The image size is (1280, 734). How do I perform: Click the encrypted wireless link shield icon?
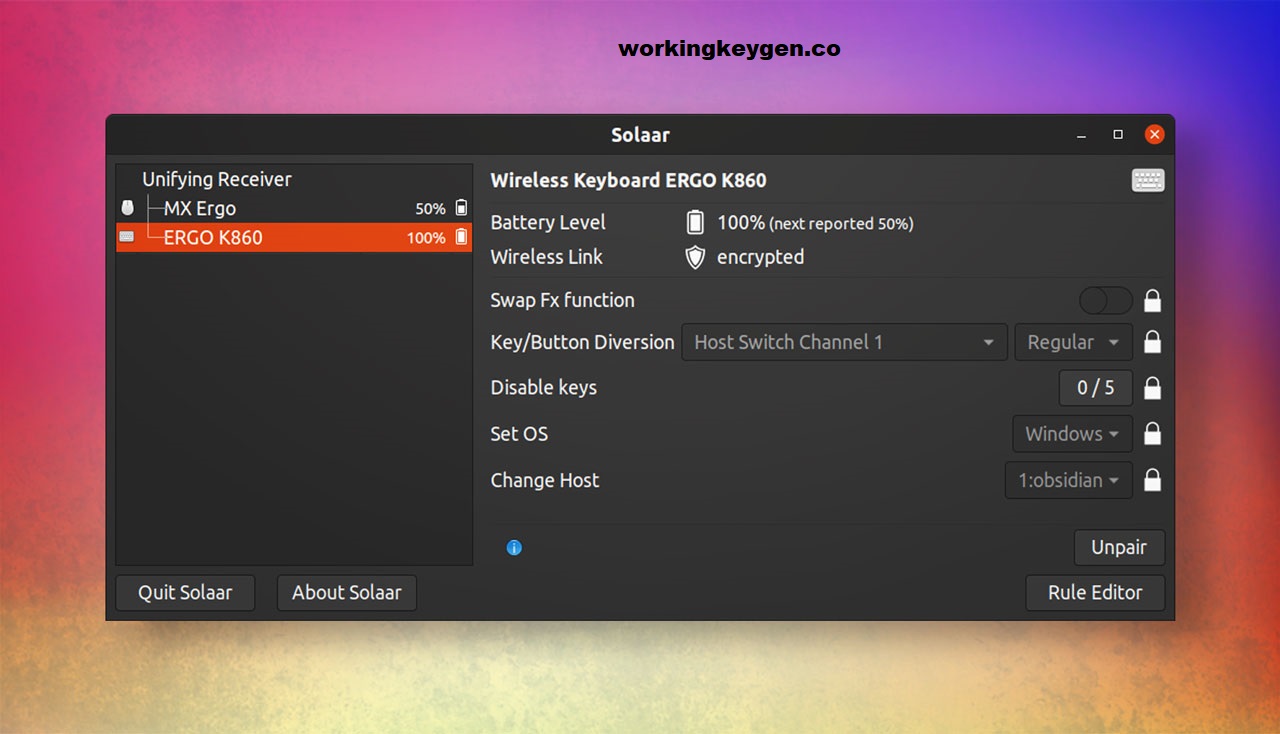(694, 256)
